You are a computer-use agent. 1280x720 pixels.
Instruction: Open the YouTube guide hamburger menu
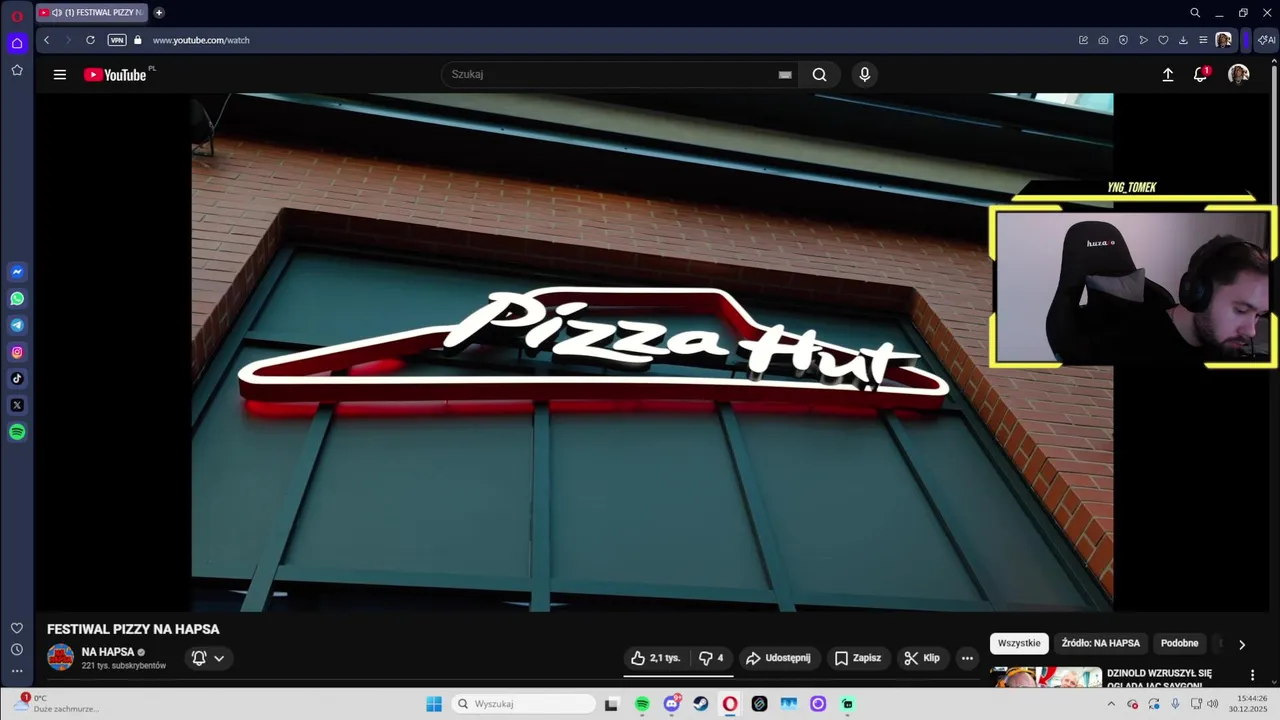(x=60, y=74)
